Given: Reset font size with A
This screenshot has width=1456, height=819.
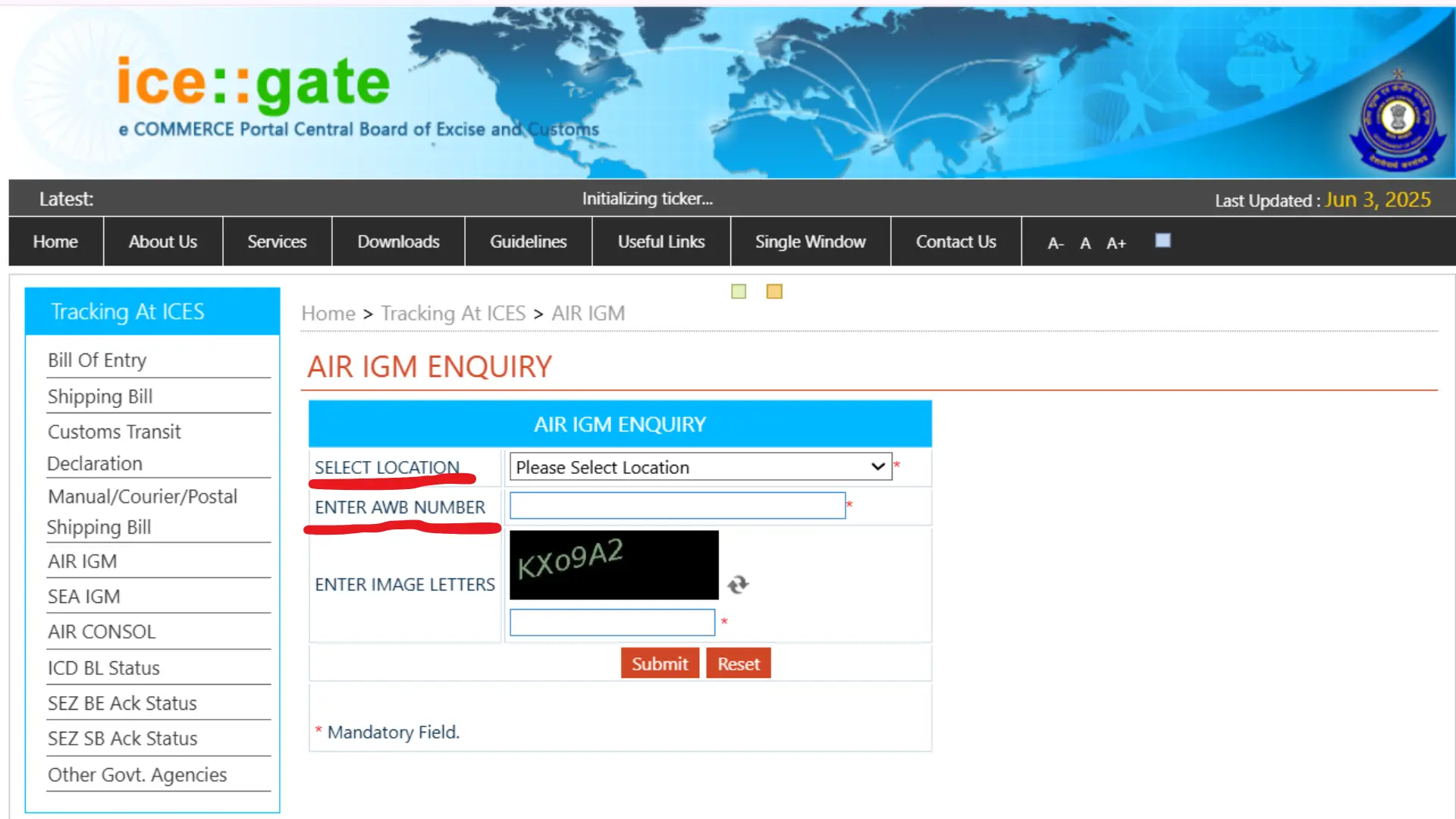Looking at the screenshot, I should (x=1085, y=243).
